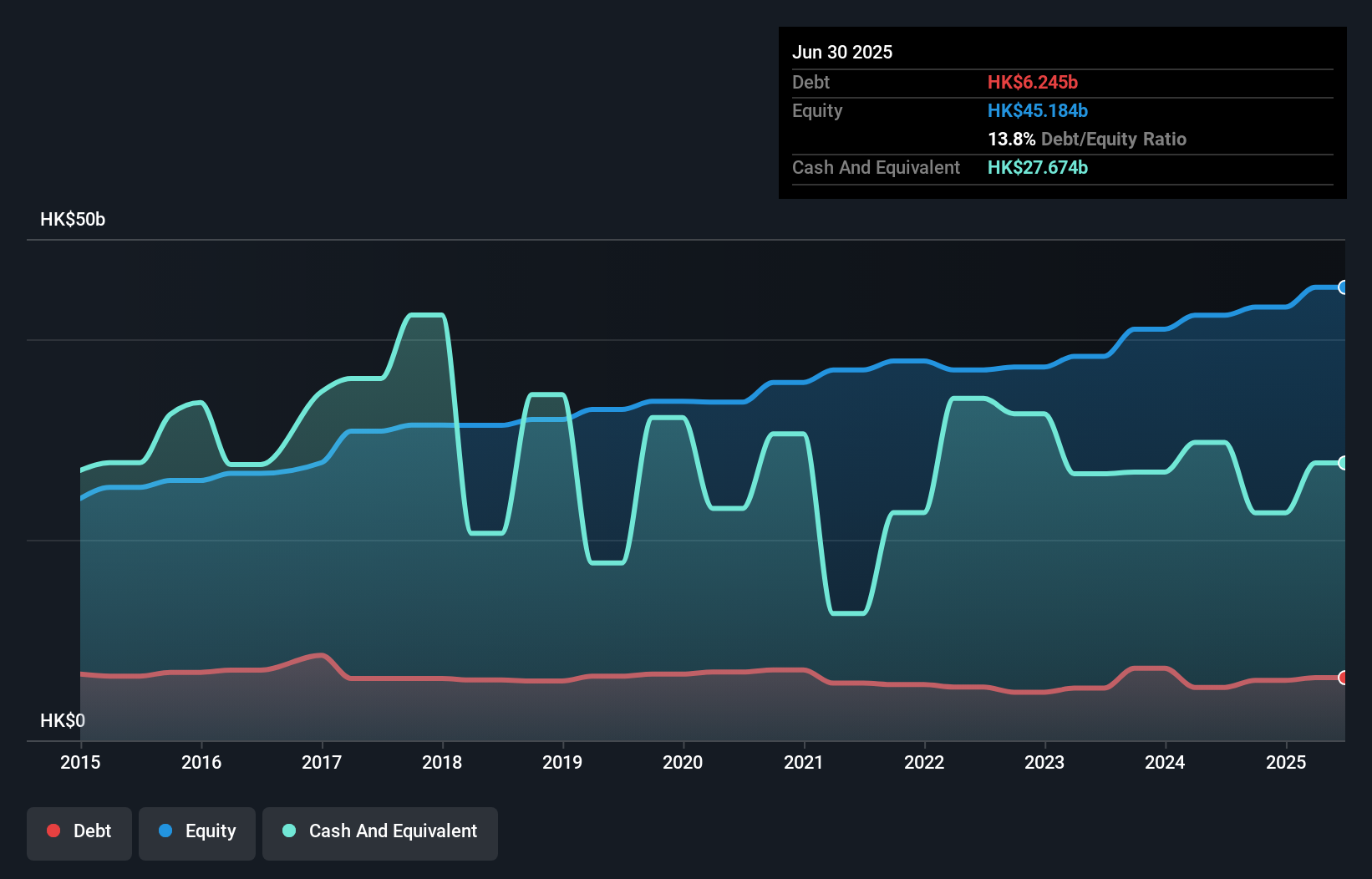The image size is (1372, 879).
Task: Toggle the Cash And Equivalent legend button
Action: click(380, 832)
